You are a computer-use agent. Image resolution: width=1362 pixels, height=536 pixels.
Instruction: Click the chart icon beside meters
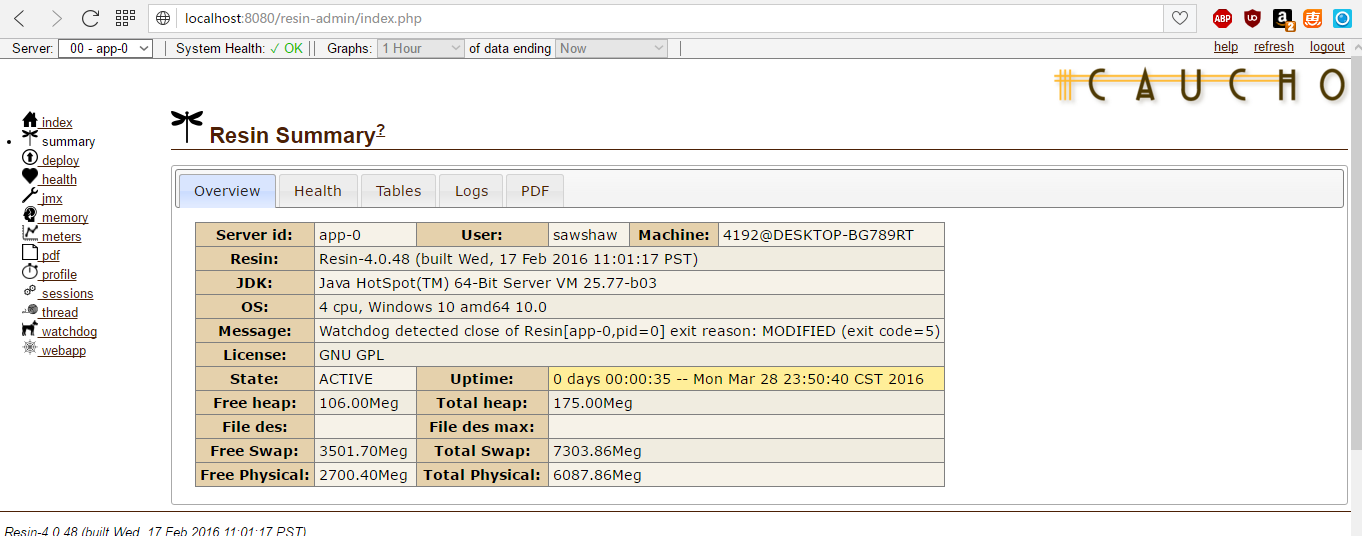(x=30, y=234)
